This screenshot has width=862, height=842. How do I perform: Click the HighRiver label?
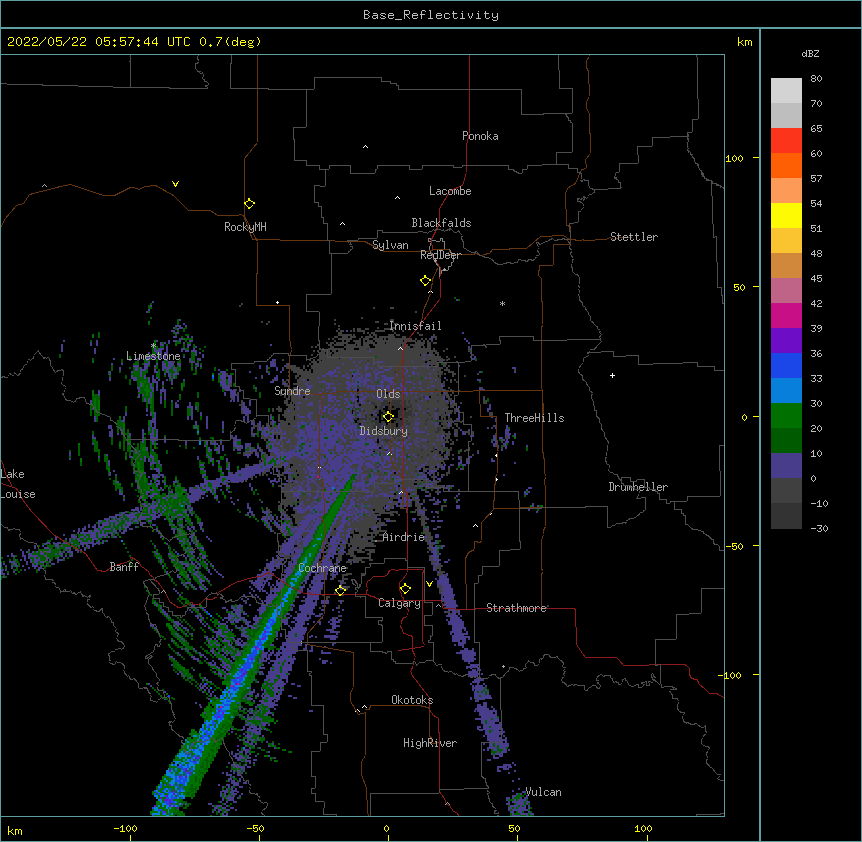point(430,743)
